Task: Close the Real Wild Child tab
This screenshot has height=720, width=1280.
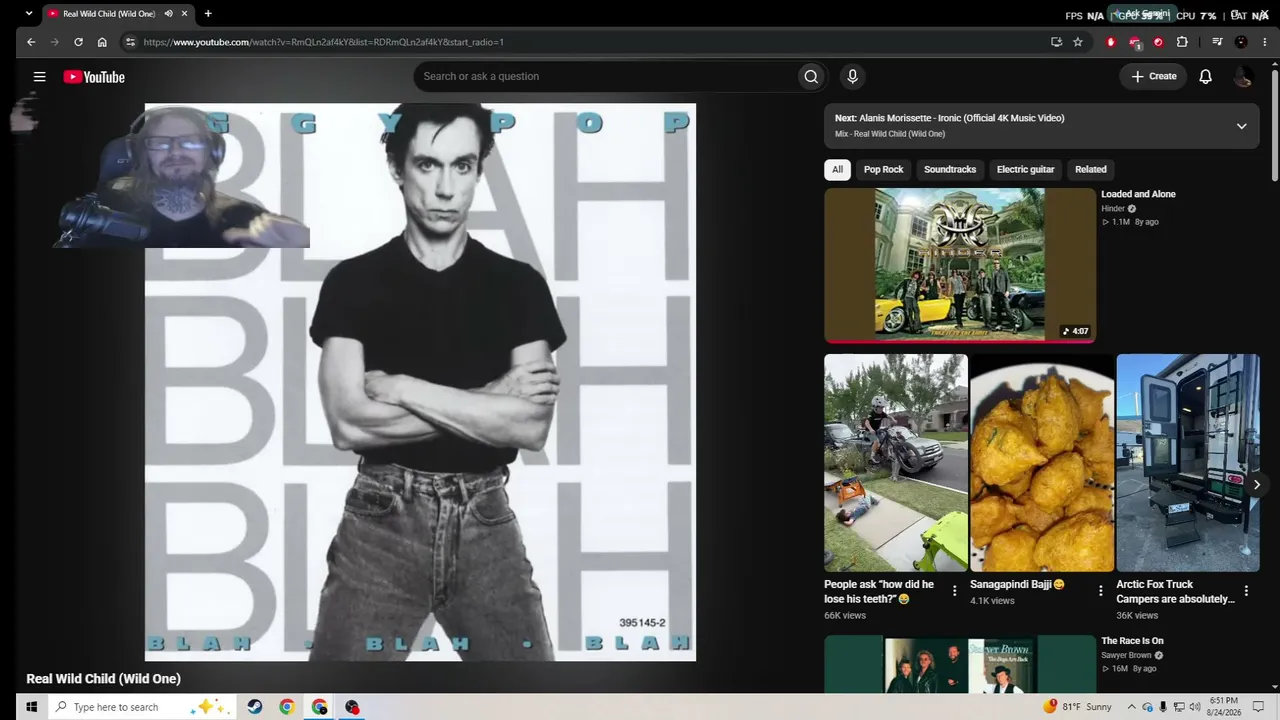Action: (184, 14)
